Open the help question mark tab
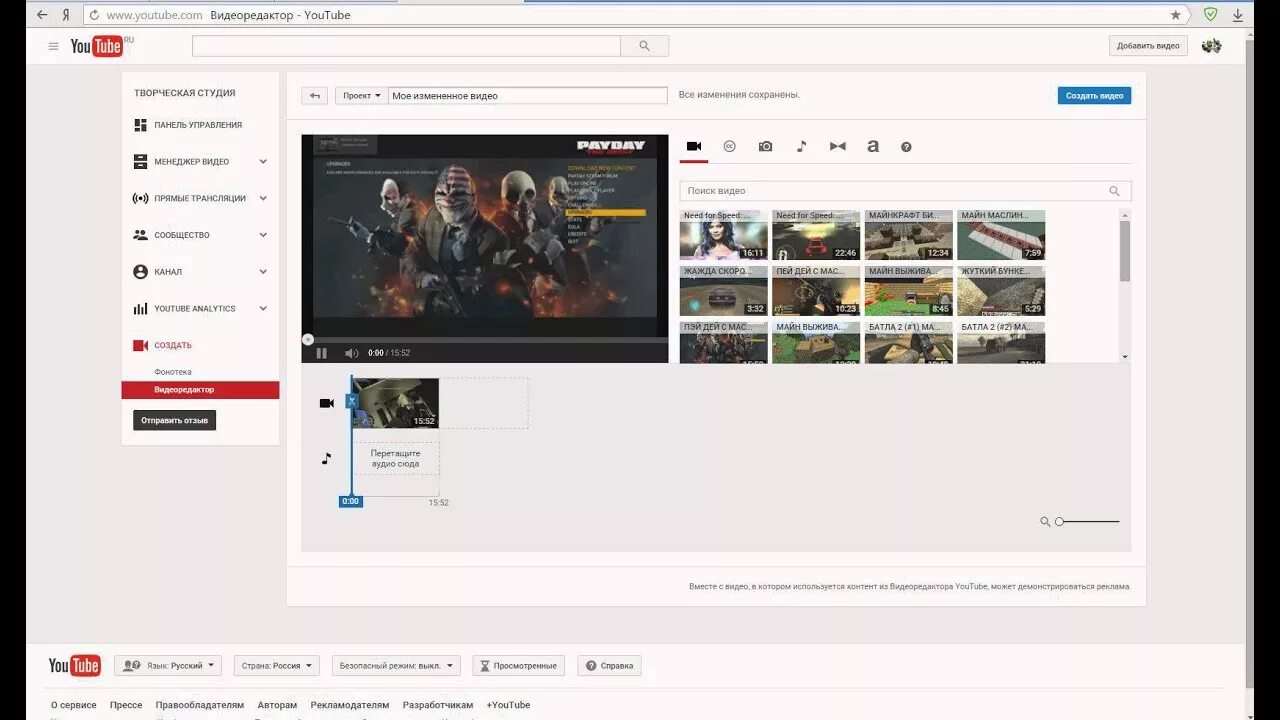 point(906,146)
